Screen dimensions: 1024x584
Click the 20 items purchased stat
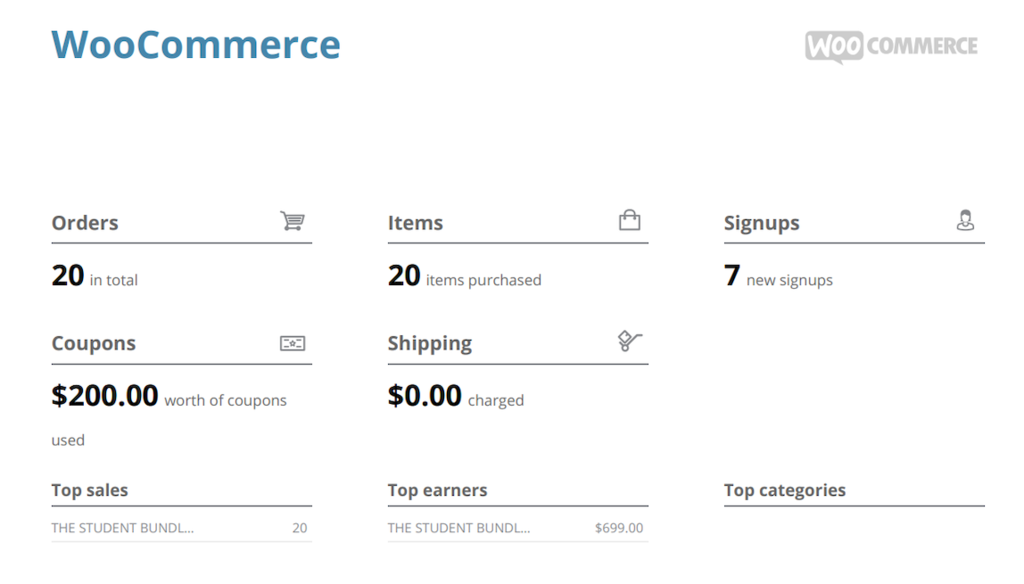(465, 277)
